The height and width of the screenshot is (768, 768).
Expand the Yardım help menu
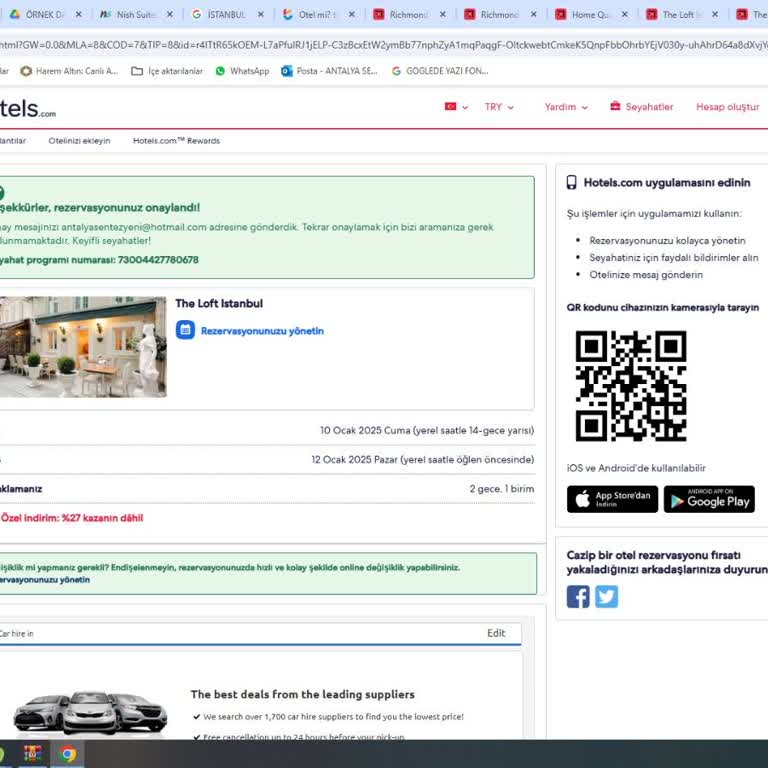coord(566,107)
